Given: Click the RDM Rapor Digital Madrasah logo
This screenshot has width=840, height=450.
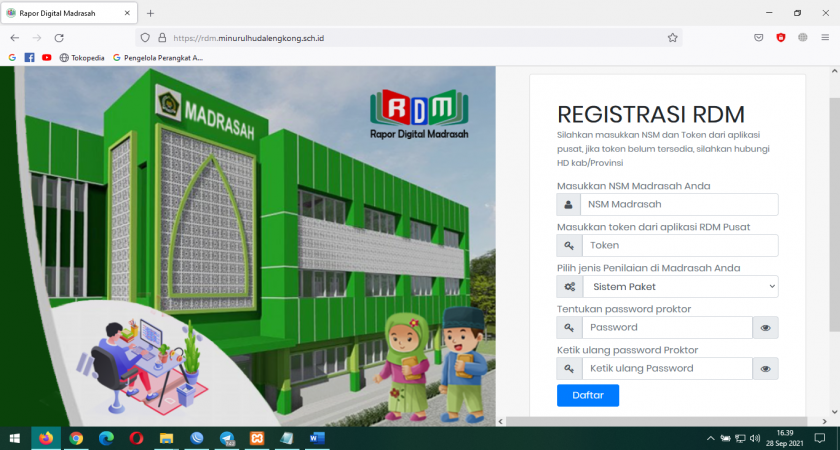Looking at the screenshot, I should pos(419,114).
